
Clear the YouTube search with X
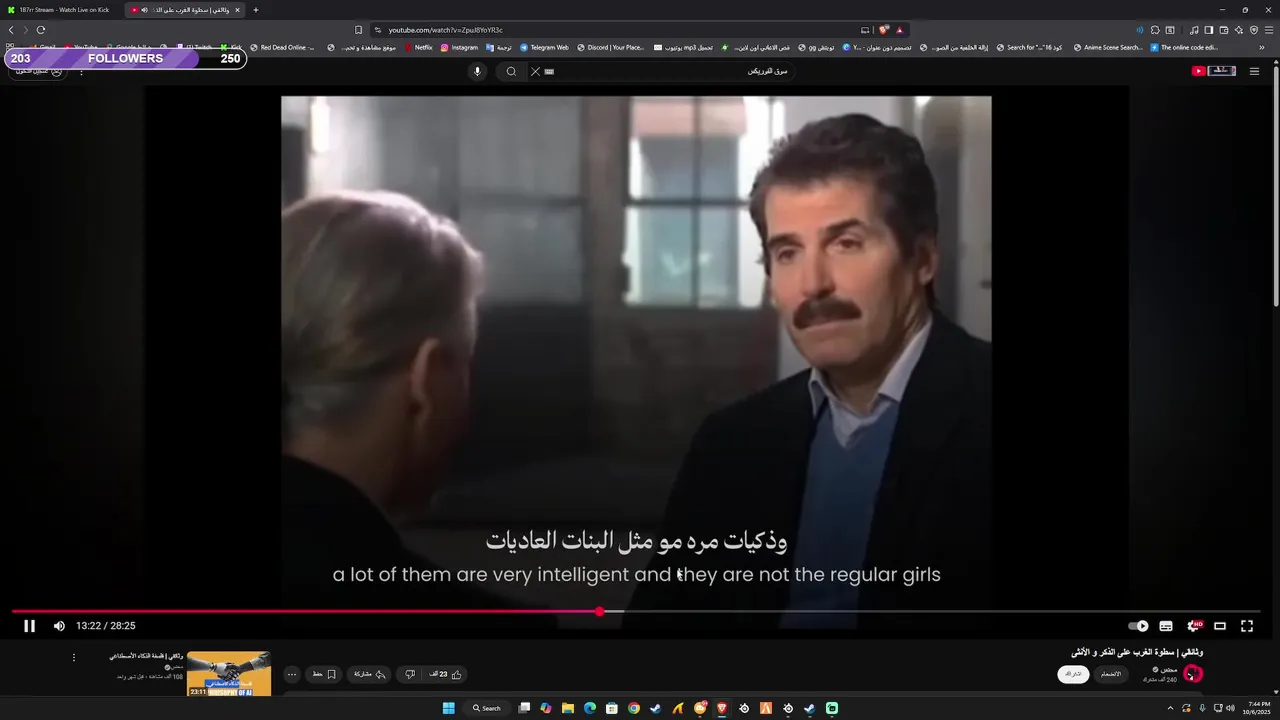pyautogui.click(x=535, y=71)
